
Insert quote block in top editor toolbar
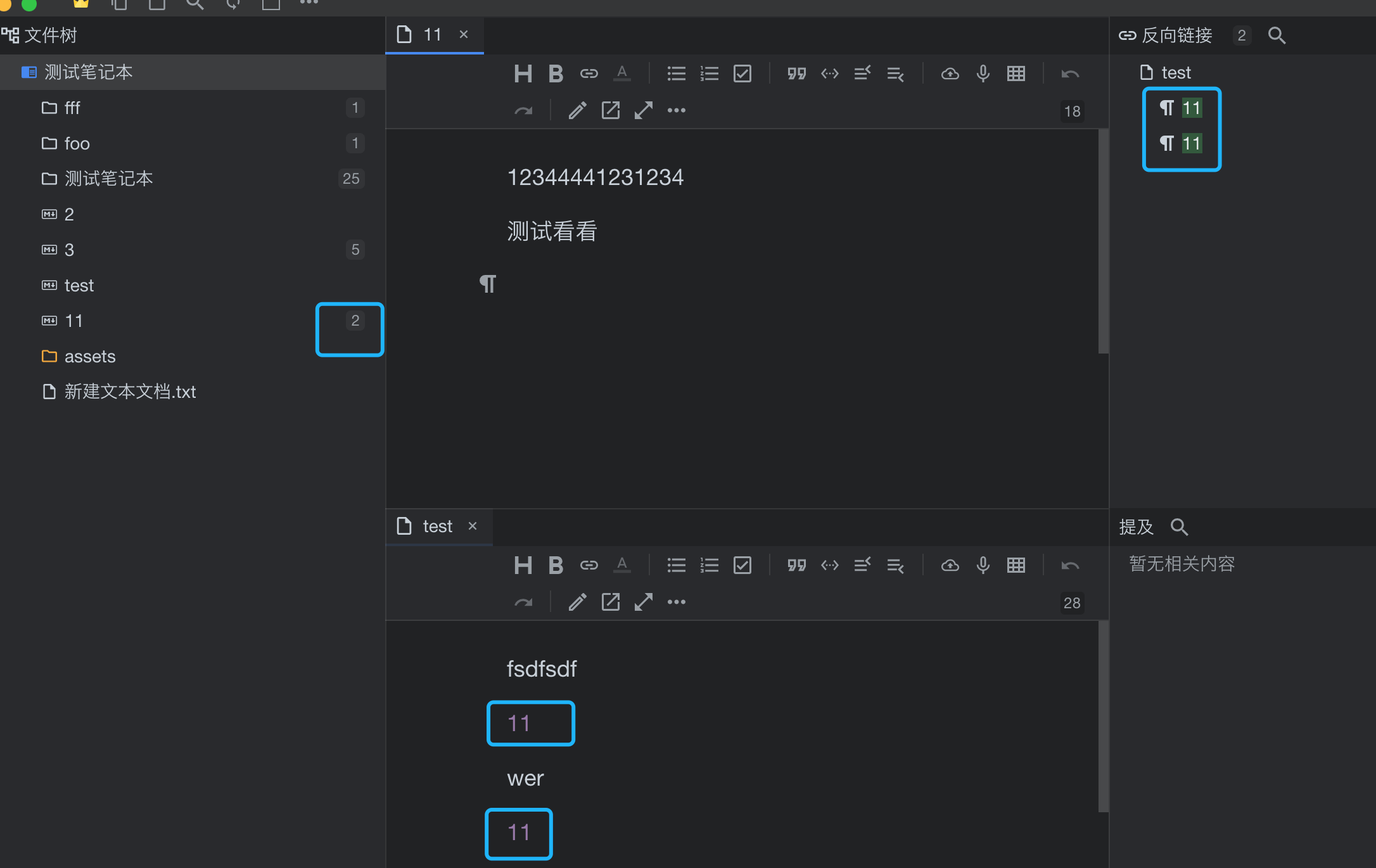796,74
